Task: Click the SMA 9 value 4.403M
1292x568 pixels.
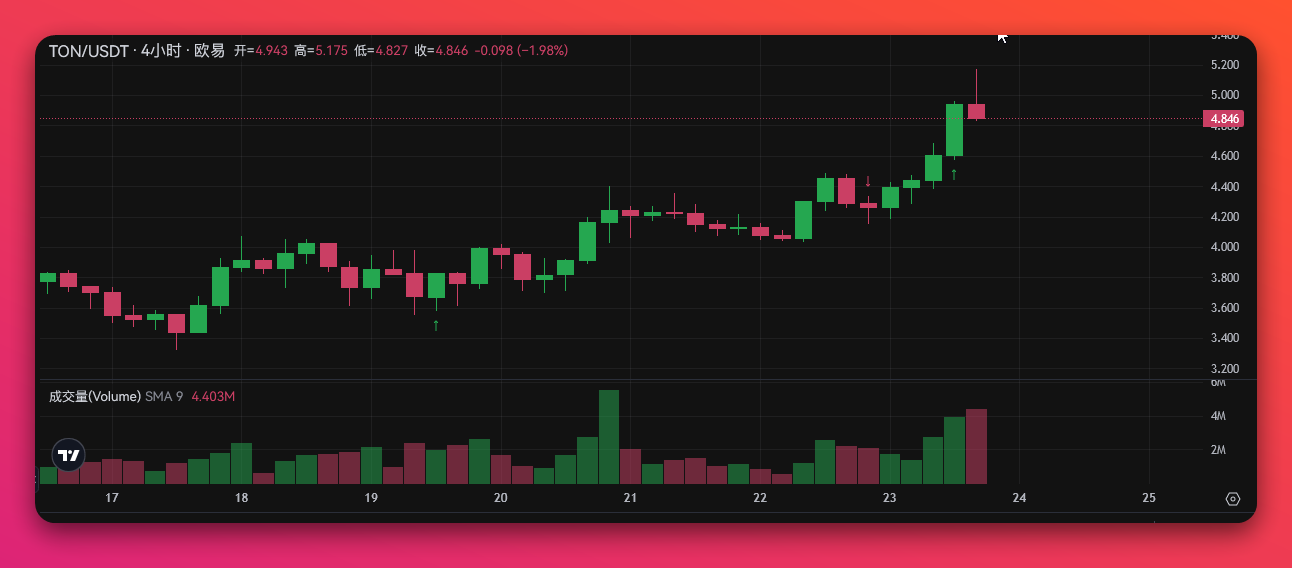Action: click(213, 397)
